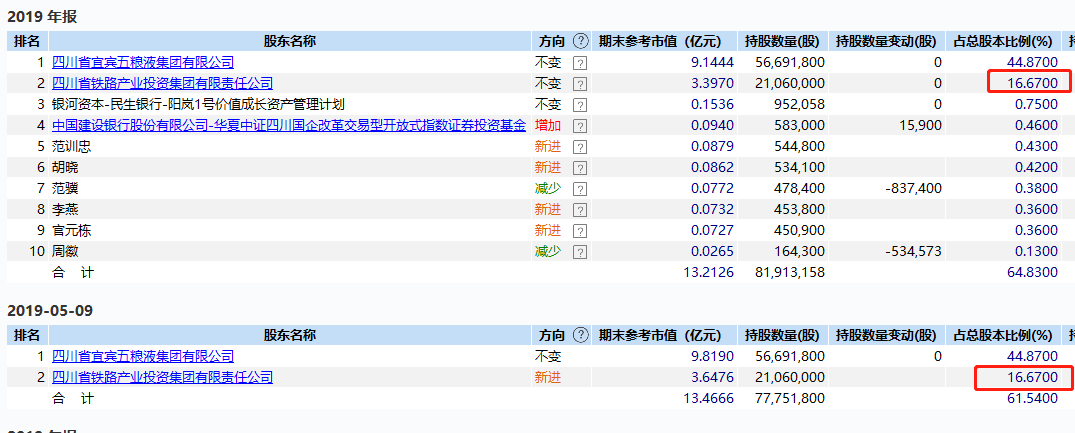Image resolution: width=1075 pixels, height=433 pixels.
Task: Select shareholder name 李燕
Action: (x=66, y=209)
